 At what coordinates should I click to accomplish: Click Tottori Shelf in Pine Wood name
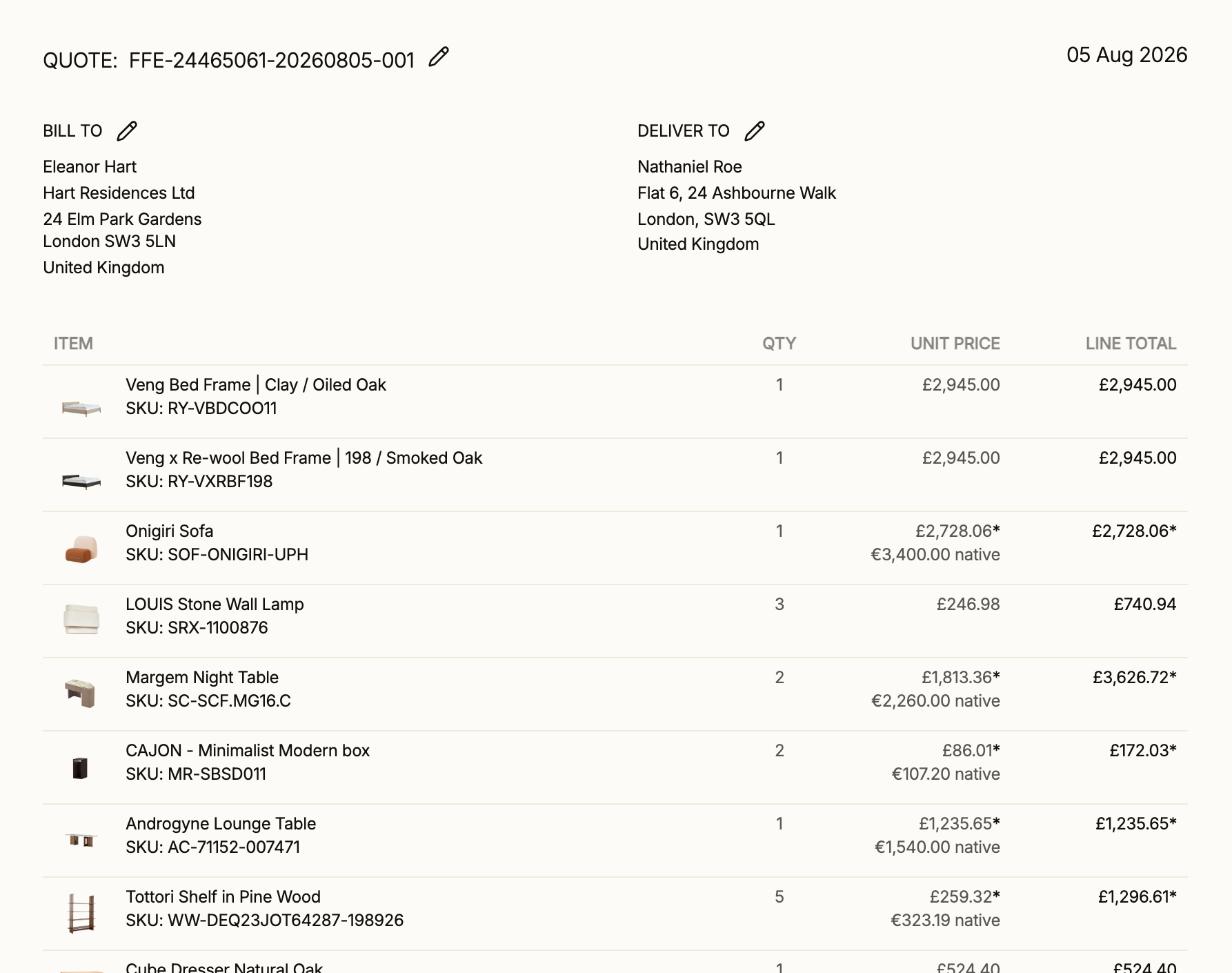click(x=223, y=897)
